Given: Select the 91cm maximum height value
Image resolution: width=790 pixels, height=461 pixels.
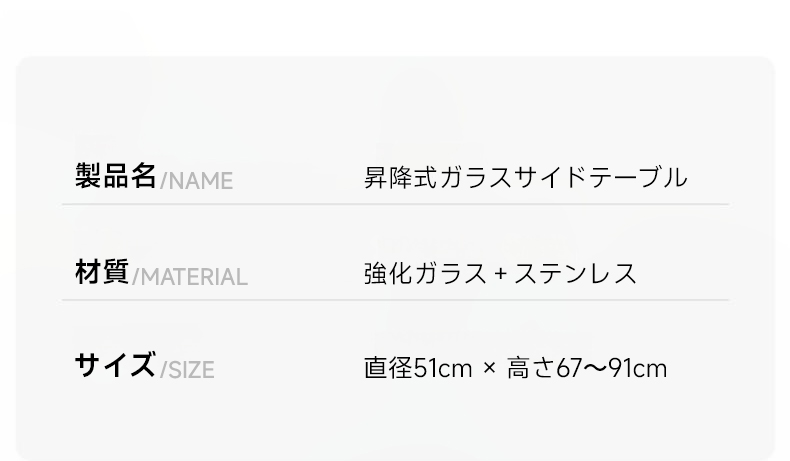Looking at the screenshot, I should 638,368.
